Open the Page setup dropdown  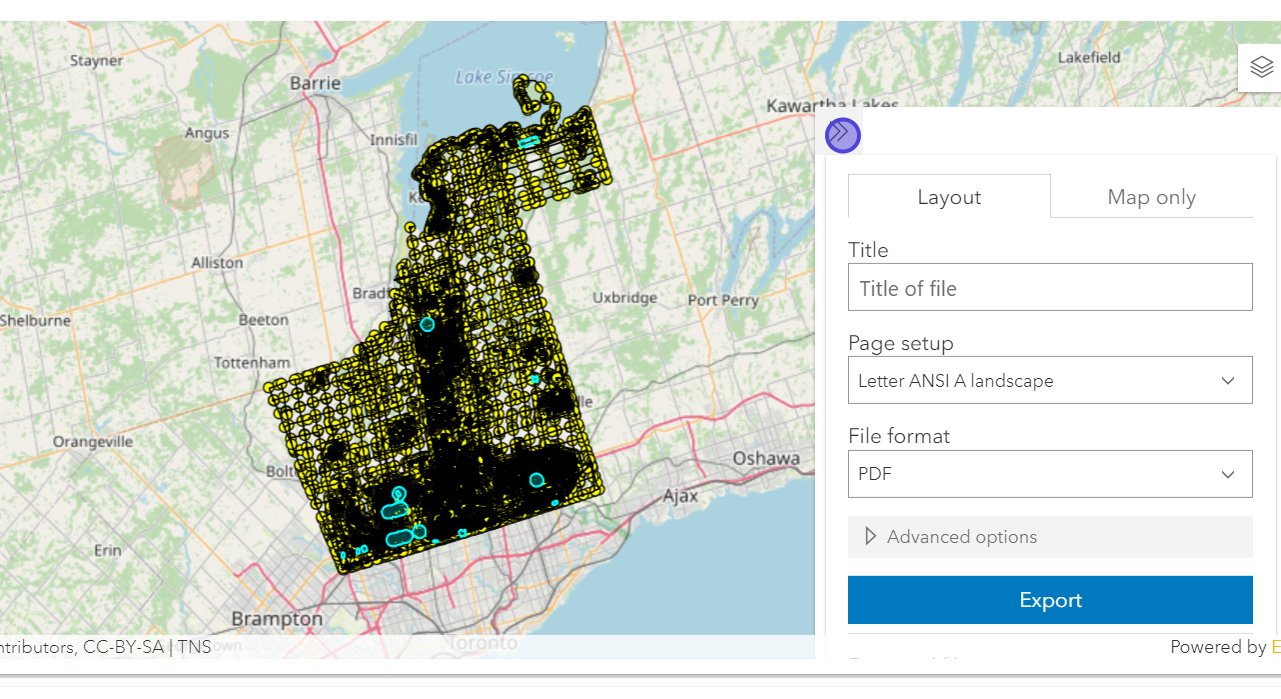tap(1049, 381)
